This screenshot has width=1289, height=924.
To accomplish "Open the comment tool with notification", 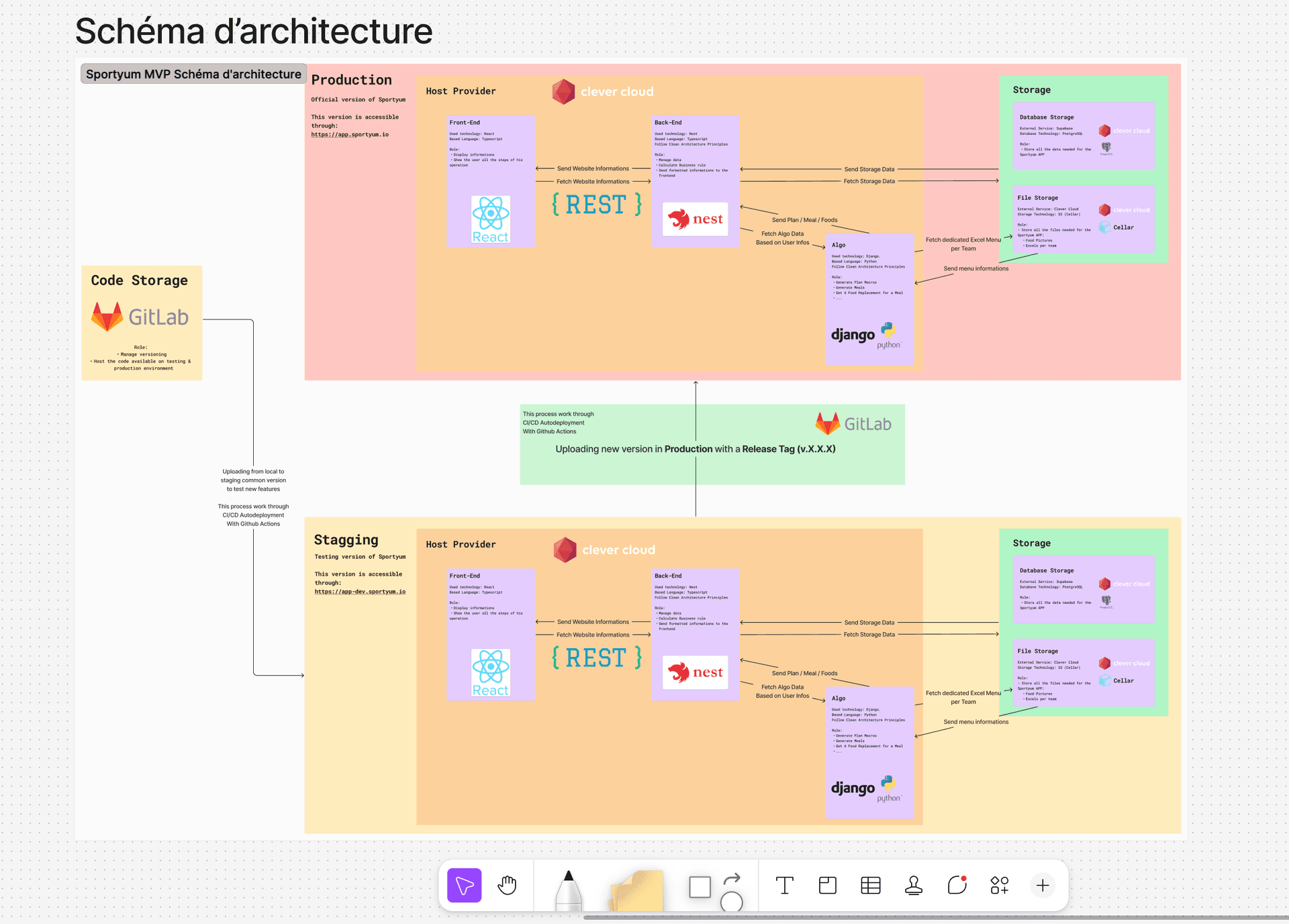I will pyautogui.click(x=957, y=885).
